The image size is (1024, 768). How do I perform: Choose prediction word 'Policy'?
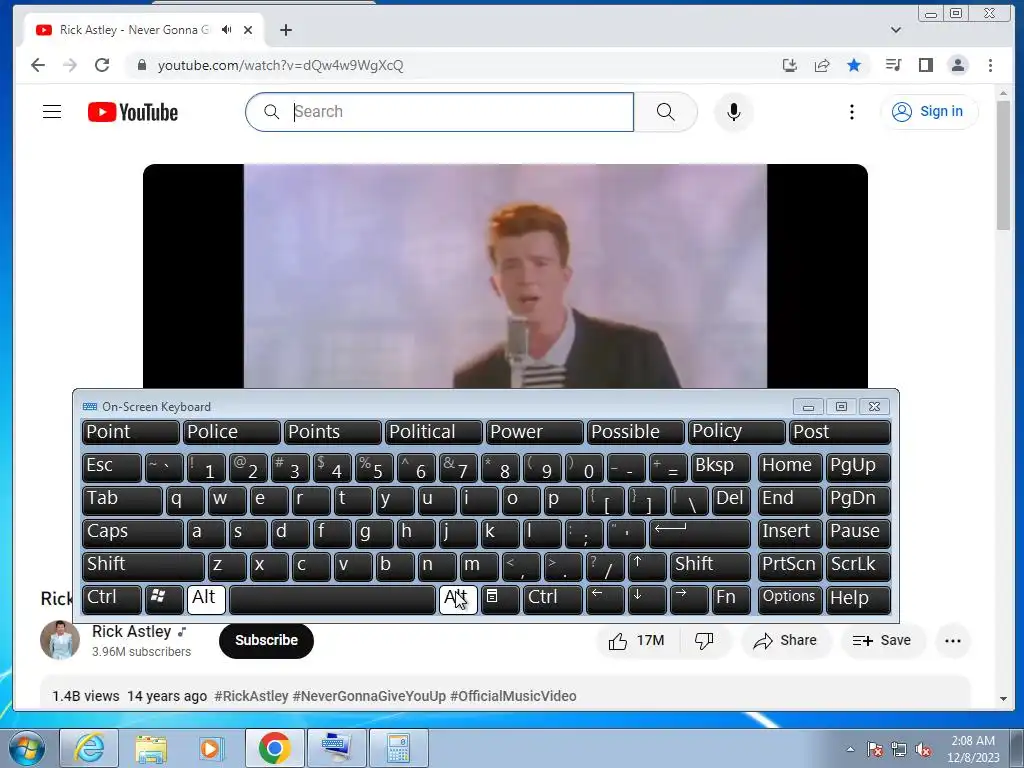[x=737, y=432]
